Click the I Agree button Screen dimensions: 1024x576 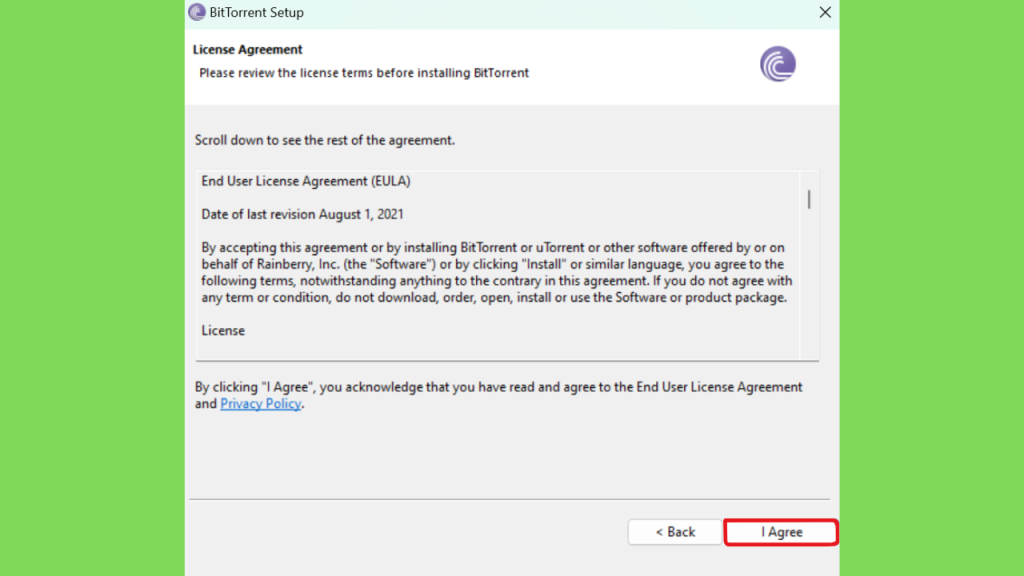[x=781, y=532]
